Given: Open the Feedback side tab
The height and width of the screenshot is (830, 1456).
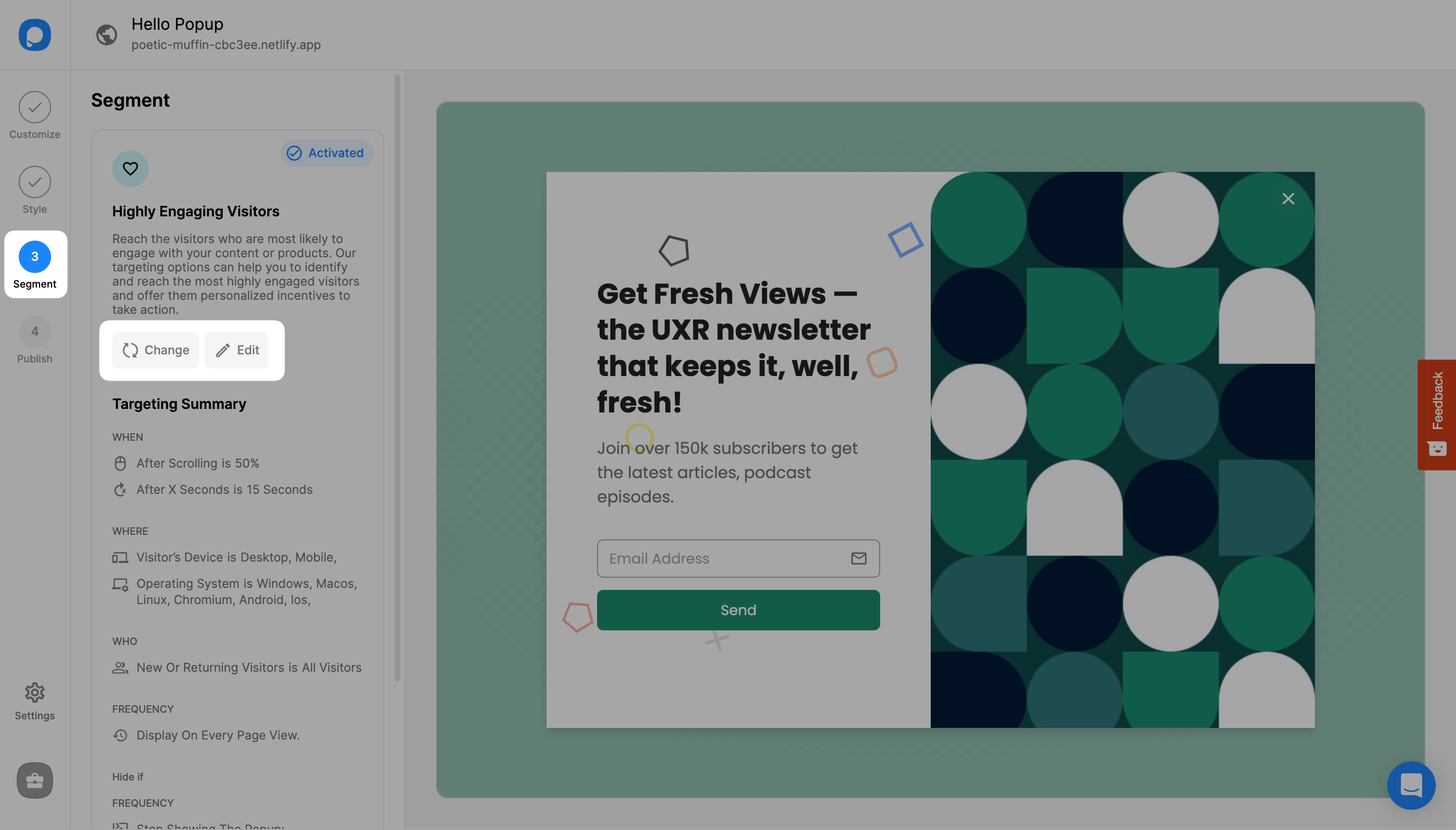Looking at the screenshot, I should (x=1437, y=414).
